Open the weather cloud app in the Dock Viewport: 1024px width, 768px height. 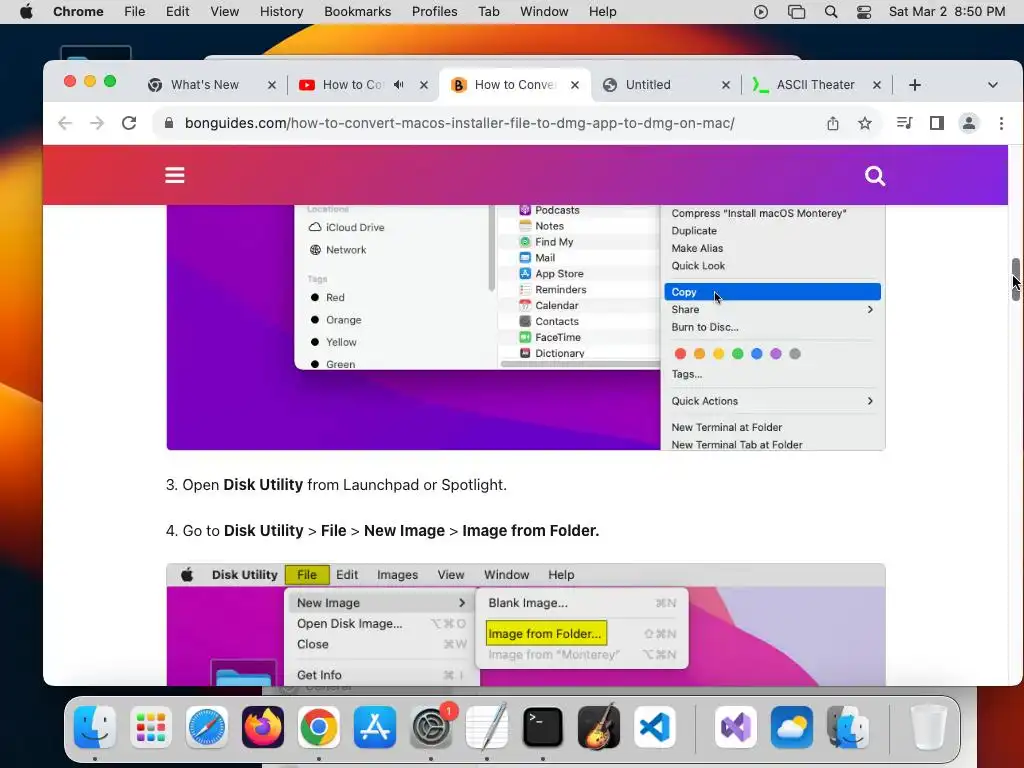[792, 727]
